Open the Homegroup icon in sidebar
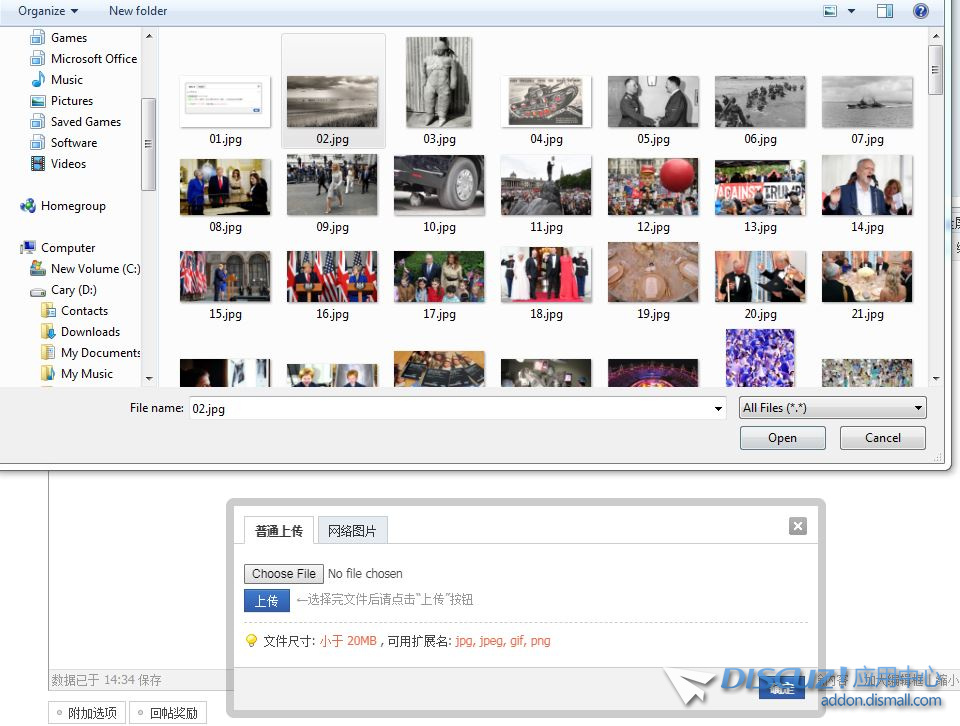Viewport: 960px width, 726px height. pos(28,206)
